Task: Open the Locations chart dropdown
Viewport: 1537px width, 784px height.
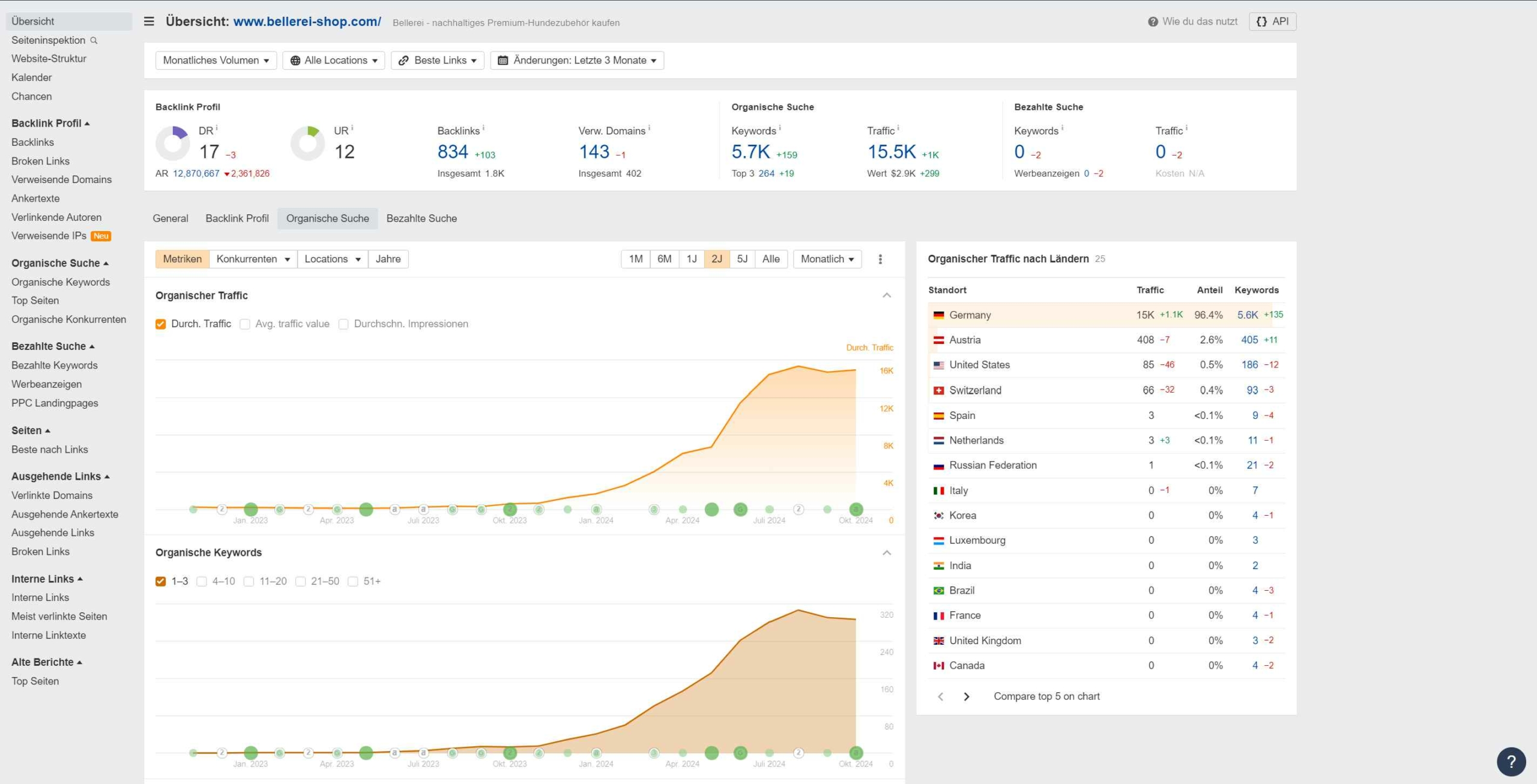Action: tap(333, 259)
